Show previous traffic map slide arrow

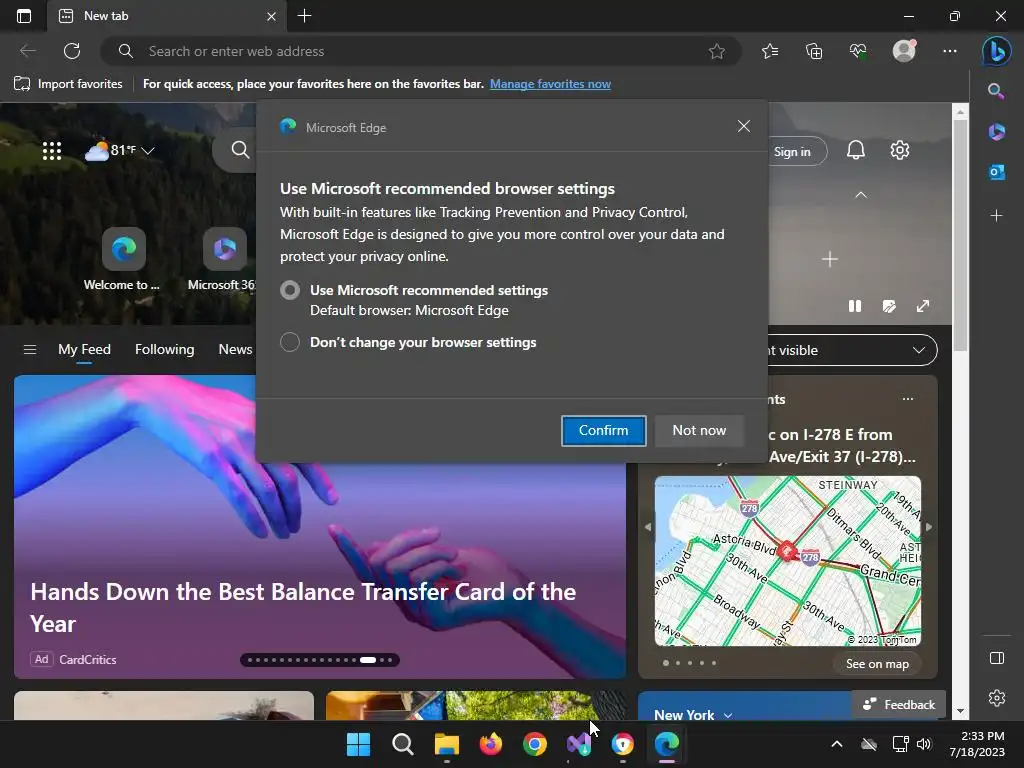[648, 526]
